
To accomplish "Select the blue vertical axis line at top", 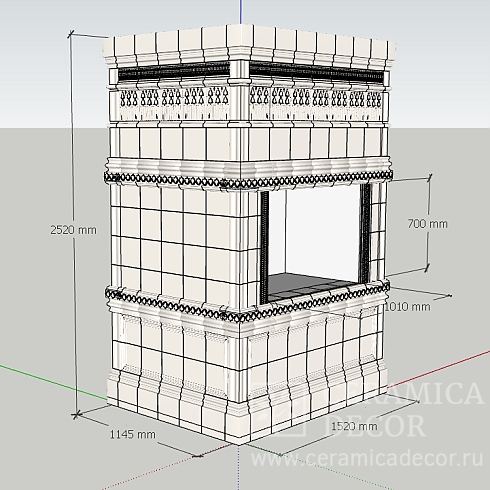I will [241, 12].
